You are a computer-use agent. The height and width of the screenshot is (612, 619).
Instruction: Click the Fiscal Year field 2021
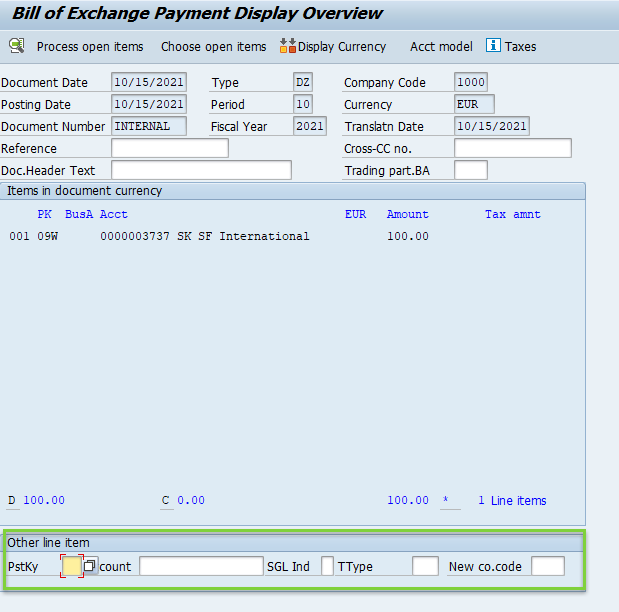point(310,126)
